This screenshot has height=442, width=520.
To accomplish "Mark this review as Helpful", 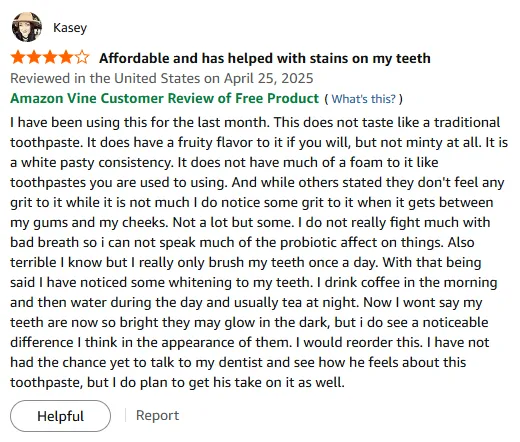I will click(x=60, y=416).
